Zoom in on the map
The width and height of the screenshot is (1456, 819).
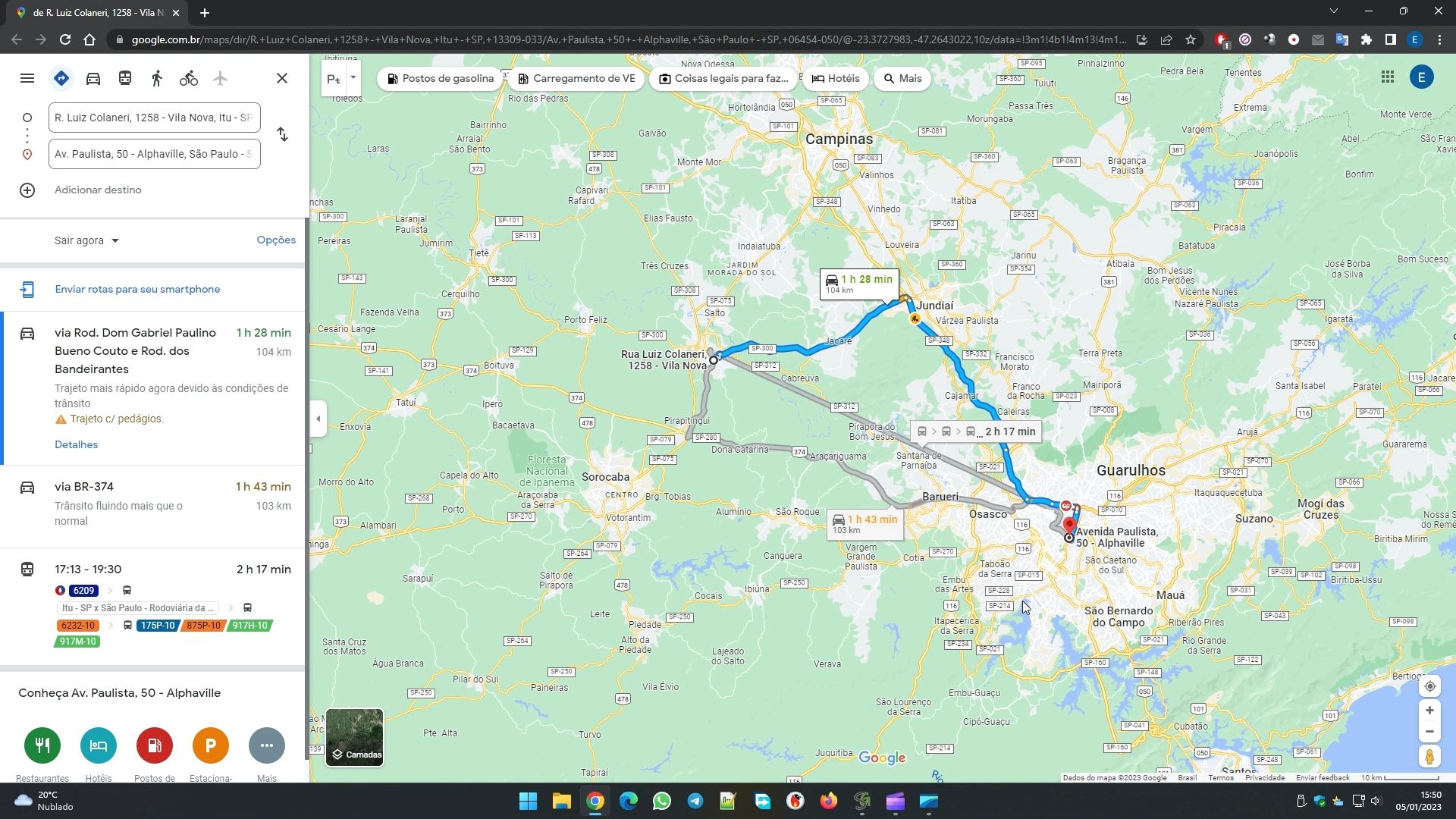[1429, 711]
